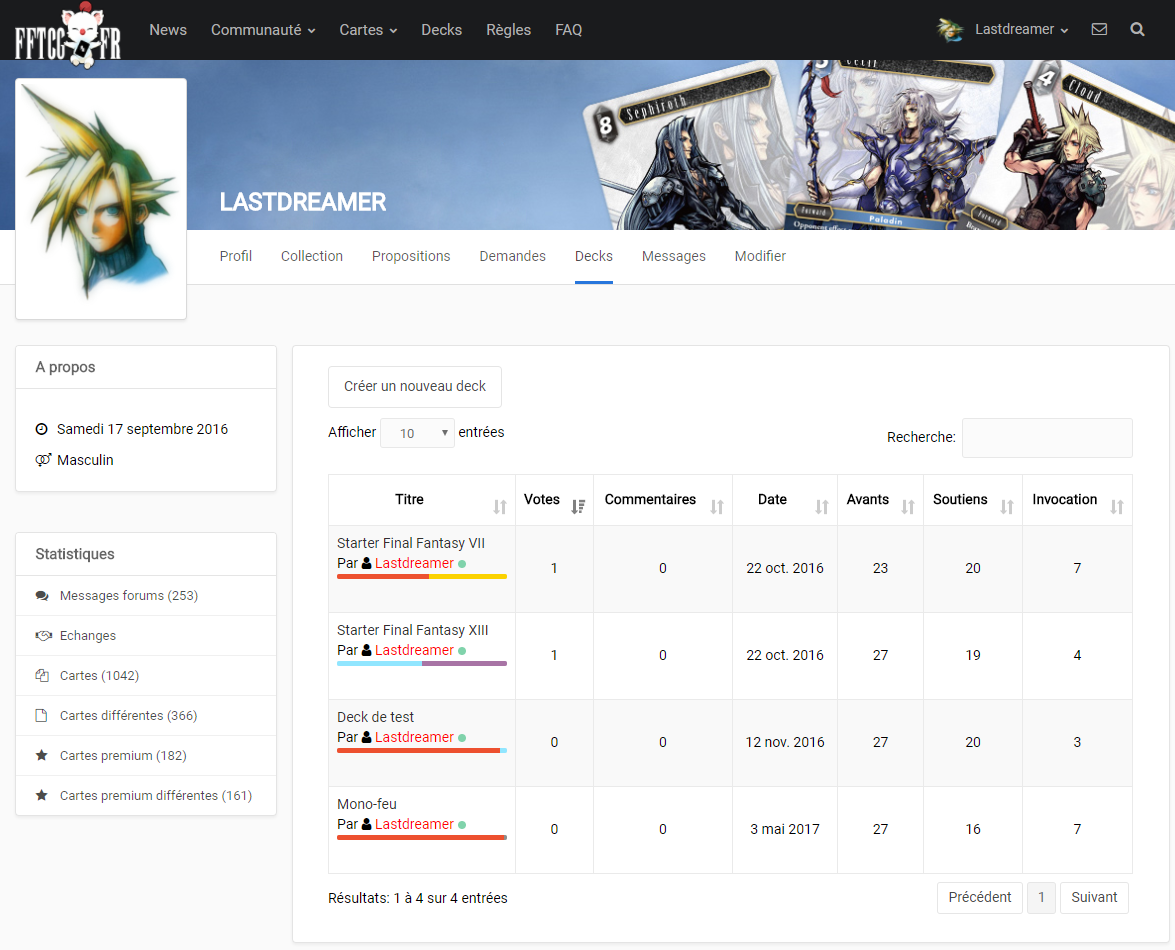Open the Mono-feu deck link

[366, 804]
